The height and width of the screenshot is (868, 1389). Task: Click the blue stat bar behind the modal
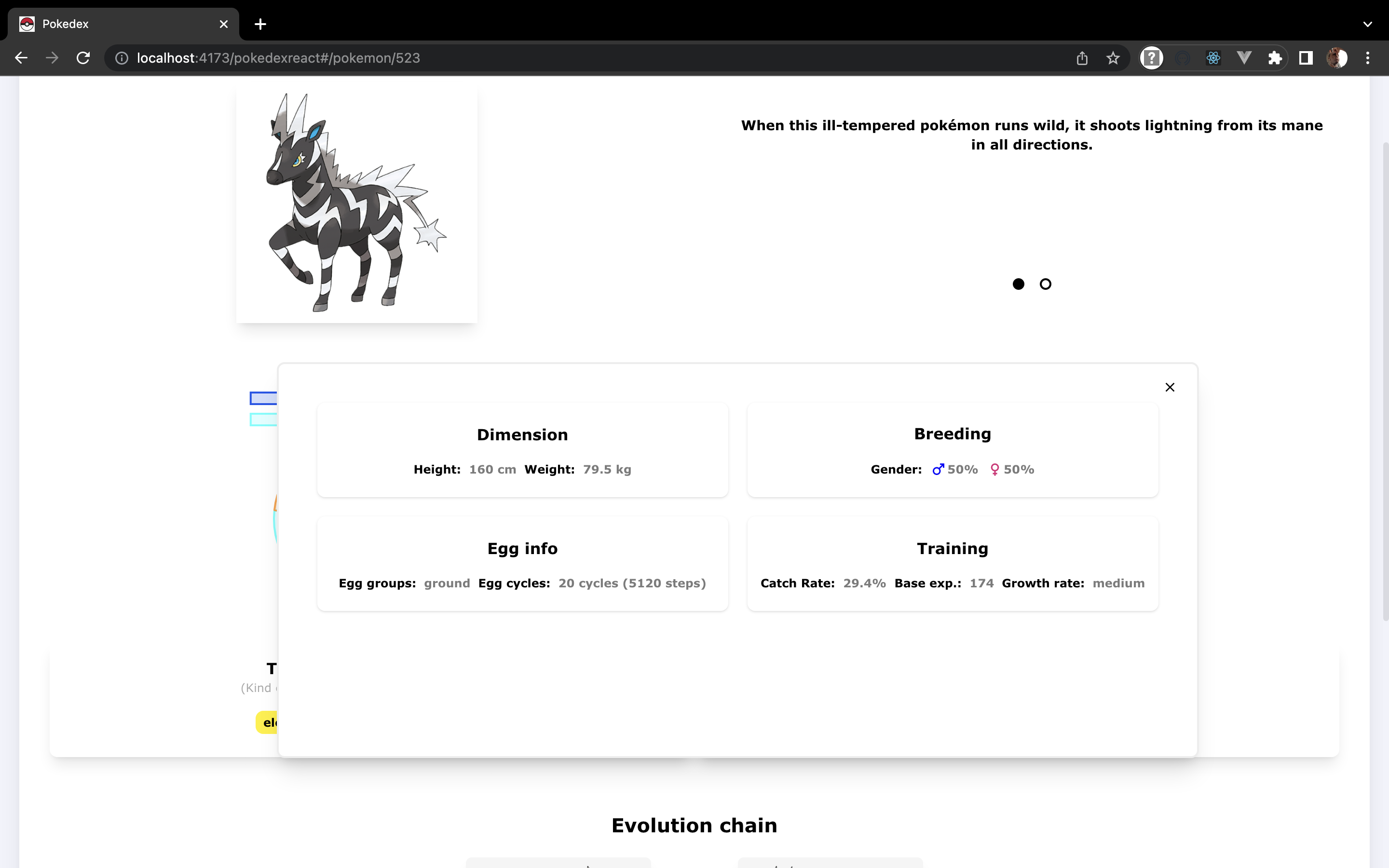click(x=263, y=398)
